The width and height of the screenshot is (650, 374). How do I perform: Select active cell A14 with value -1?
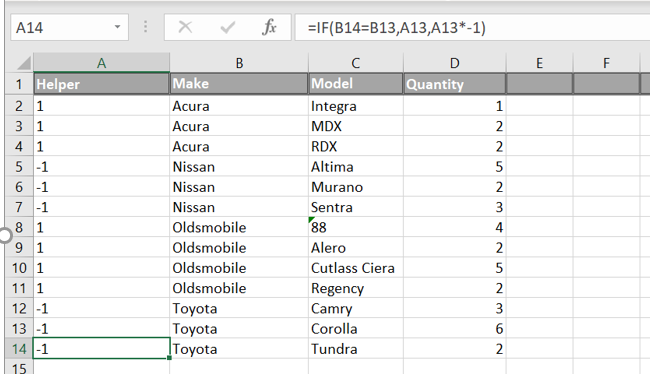(x=102, y=349)
